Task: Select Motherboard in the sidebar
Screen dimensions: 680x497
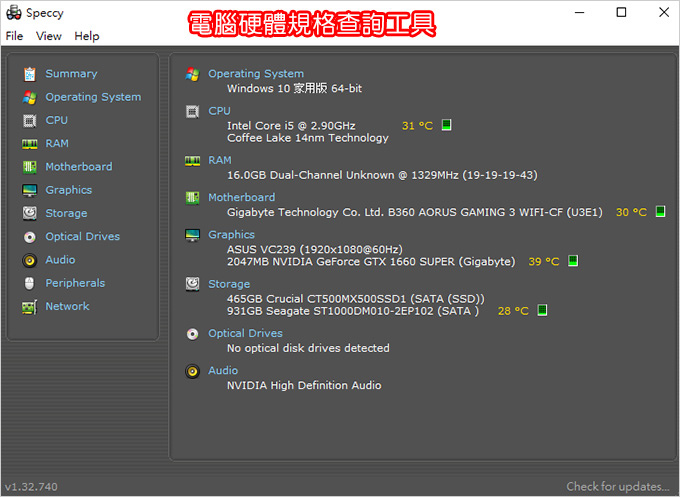Action: point(79,167)
